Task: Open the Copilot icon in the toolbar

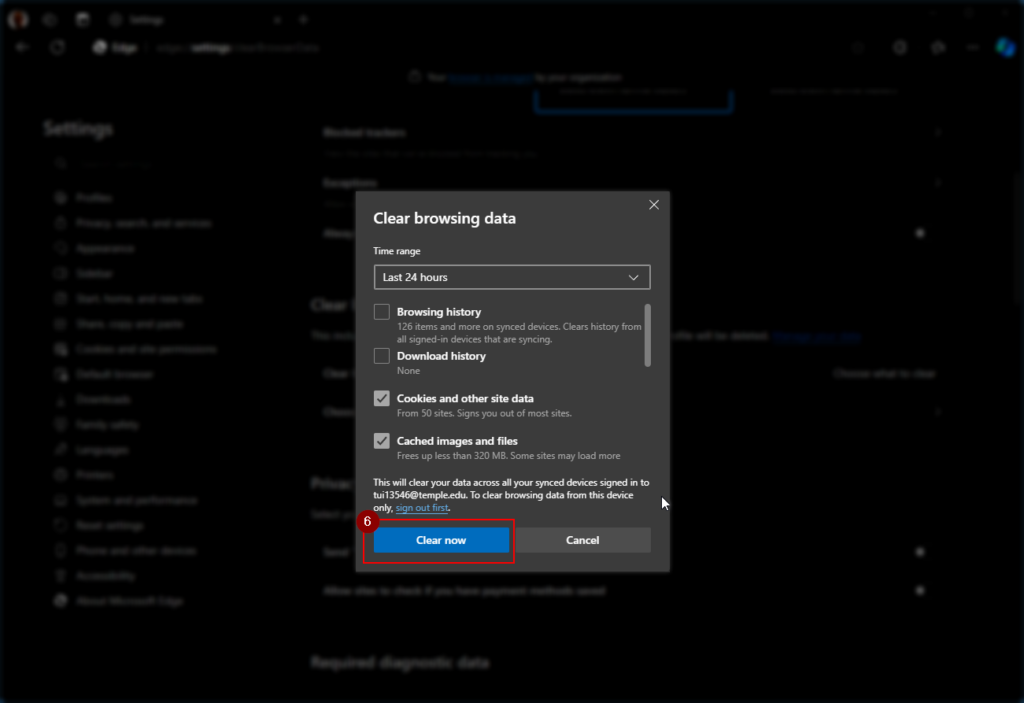Action: 1004,47
